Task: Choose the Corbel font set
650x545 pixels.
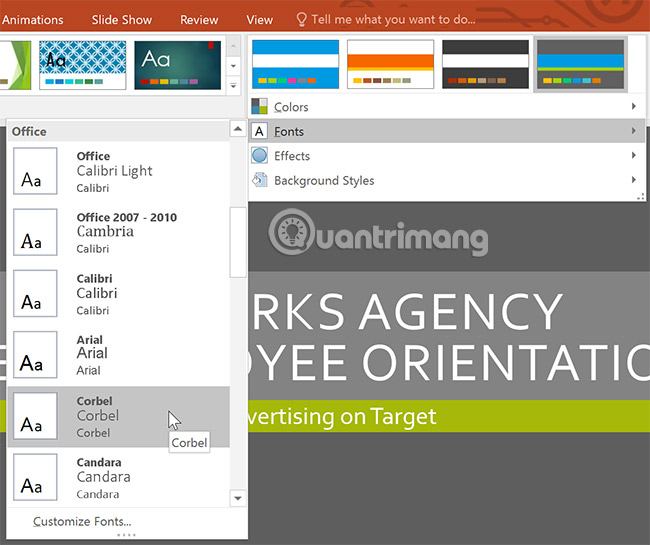Action: click(119, 416)
